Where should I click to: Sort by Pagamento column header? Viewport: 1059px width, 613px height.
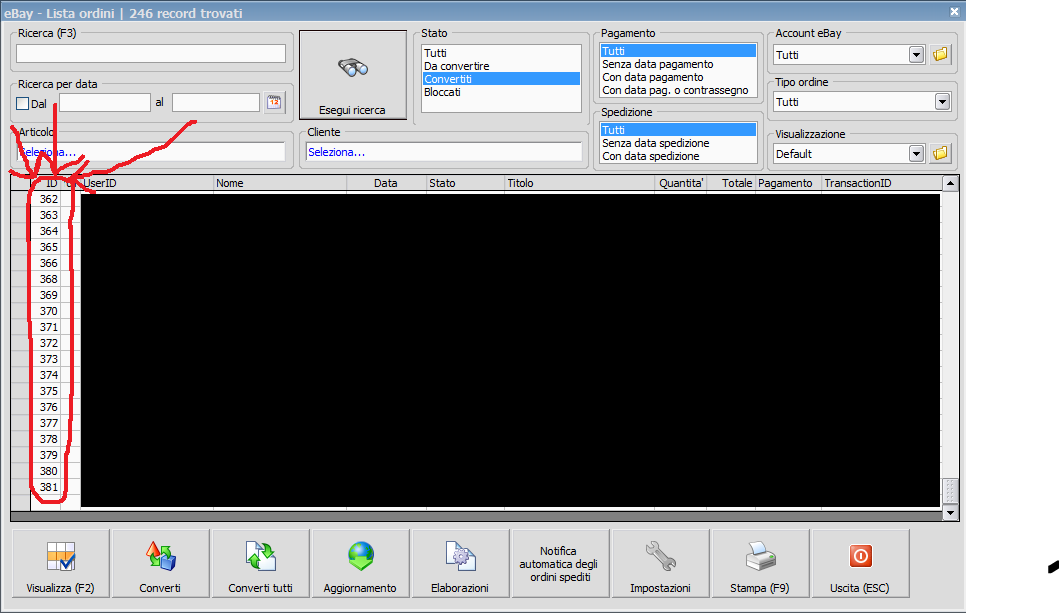coord(789,183)
